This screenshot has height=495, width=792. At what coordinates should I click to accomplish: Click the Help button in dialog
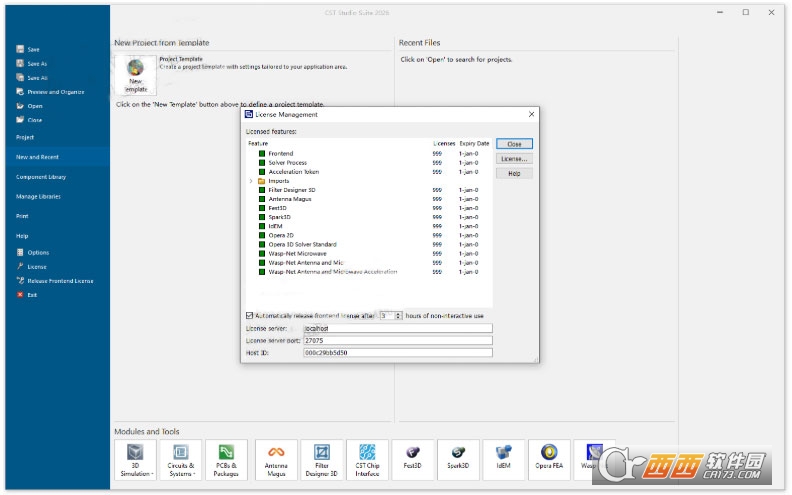point(514,173)
